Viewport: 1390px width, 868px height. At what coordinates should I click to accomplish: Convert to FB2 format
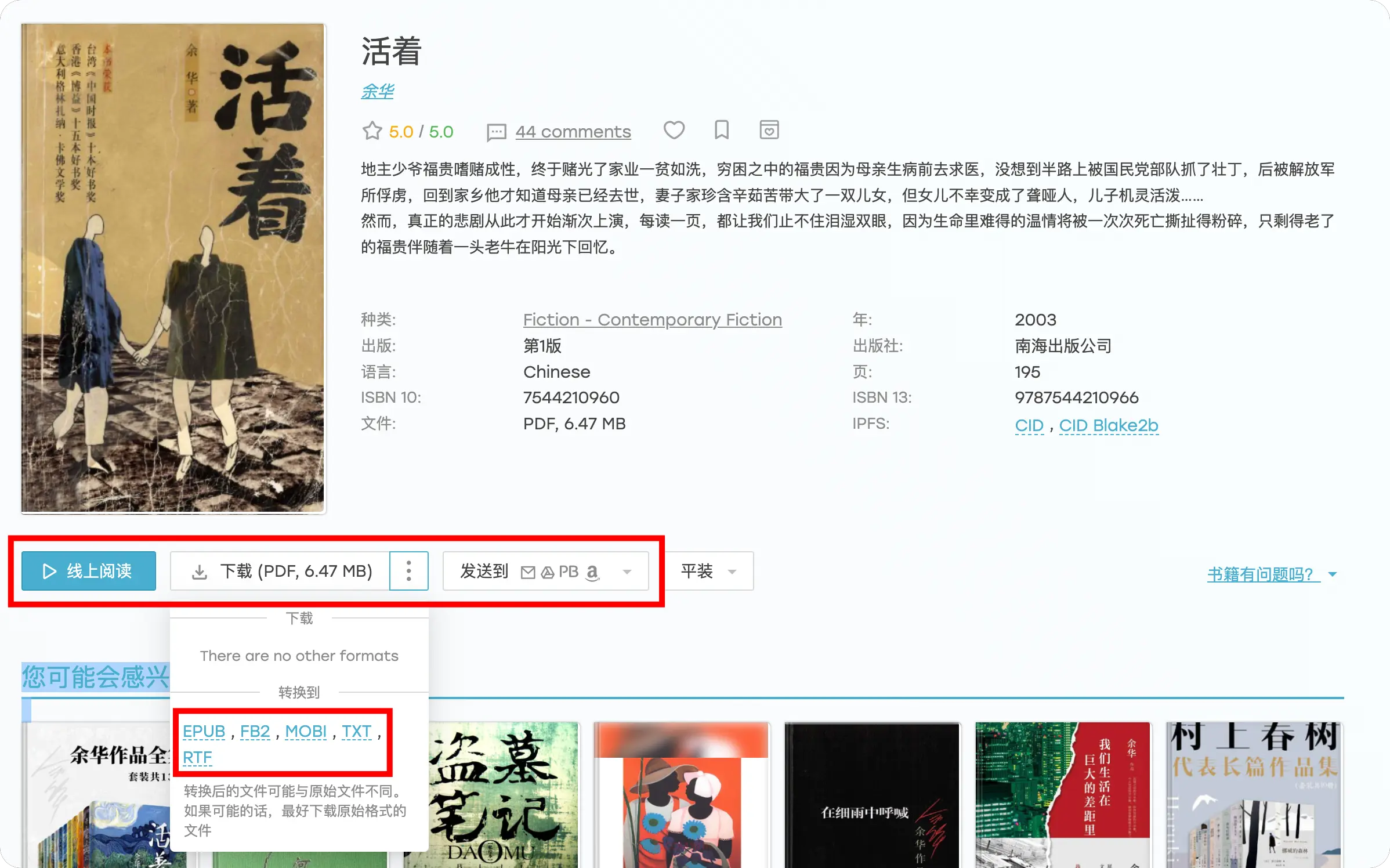pyautogui.click(x=255, y=731)
